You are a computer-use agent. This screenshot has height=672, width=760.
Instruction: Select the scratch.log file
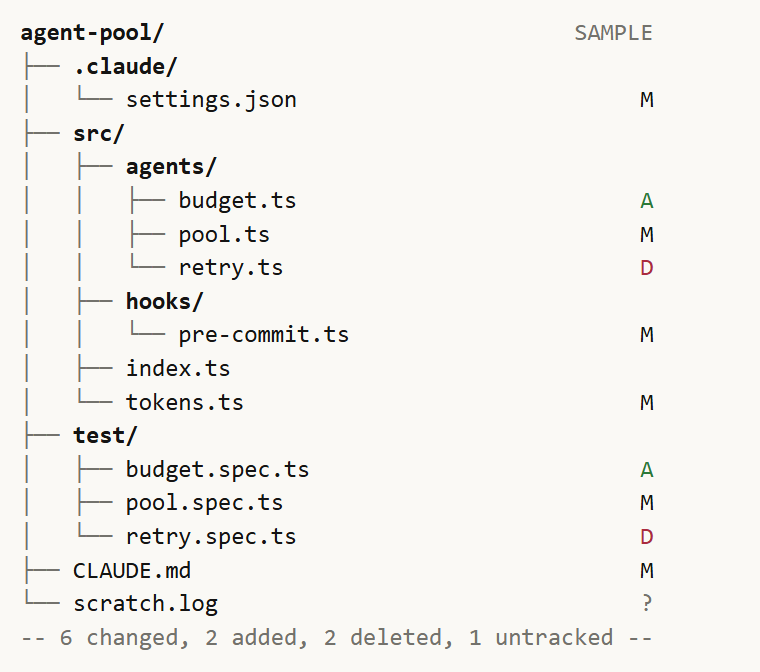[x=145, y=604]
